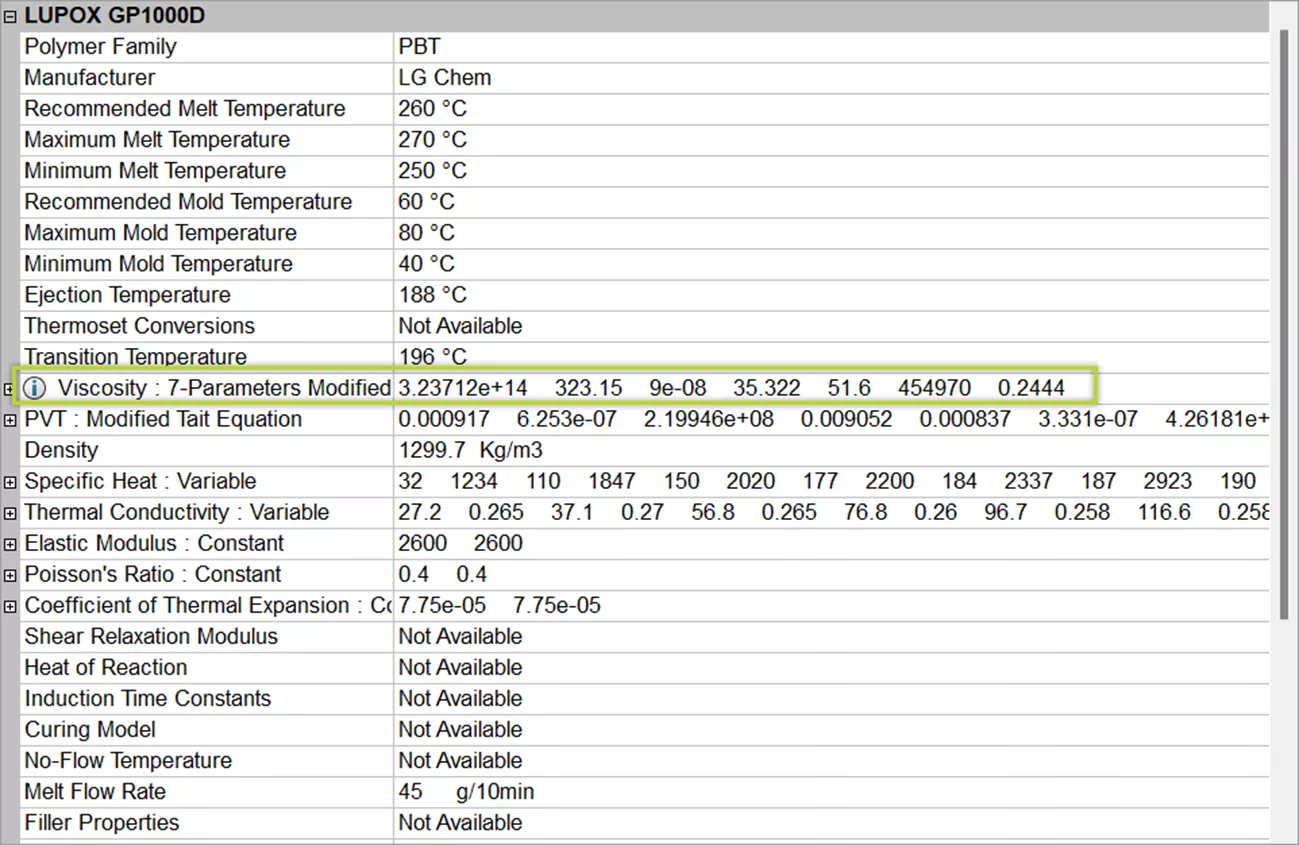Click the viscosity value 0.2444
Viewport: 1299px width, 845px height.
click(x=1031, y=388)
